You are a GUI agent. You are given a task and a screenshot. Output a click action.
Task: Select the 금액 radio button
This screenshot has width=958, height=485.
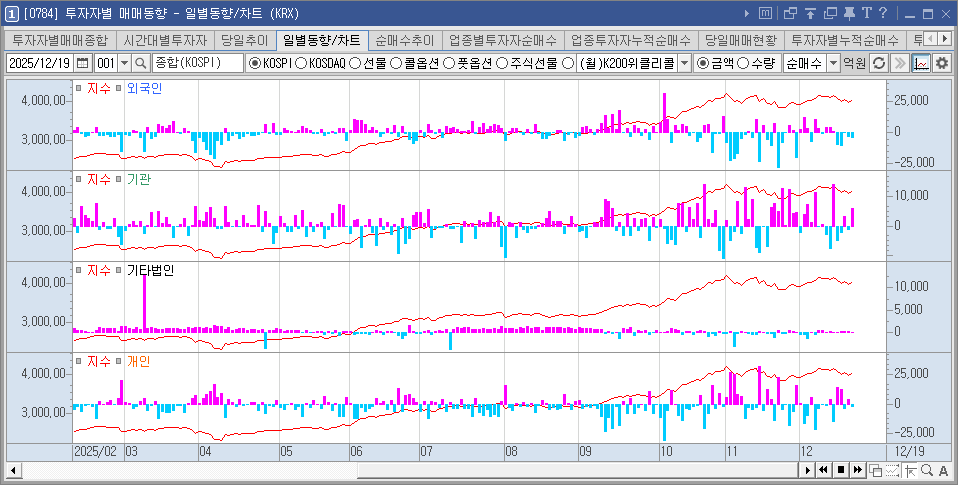[703, 64]
